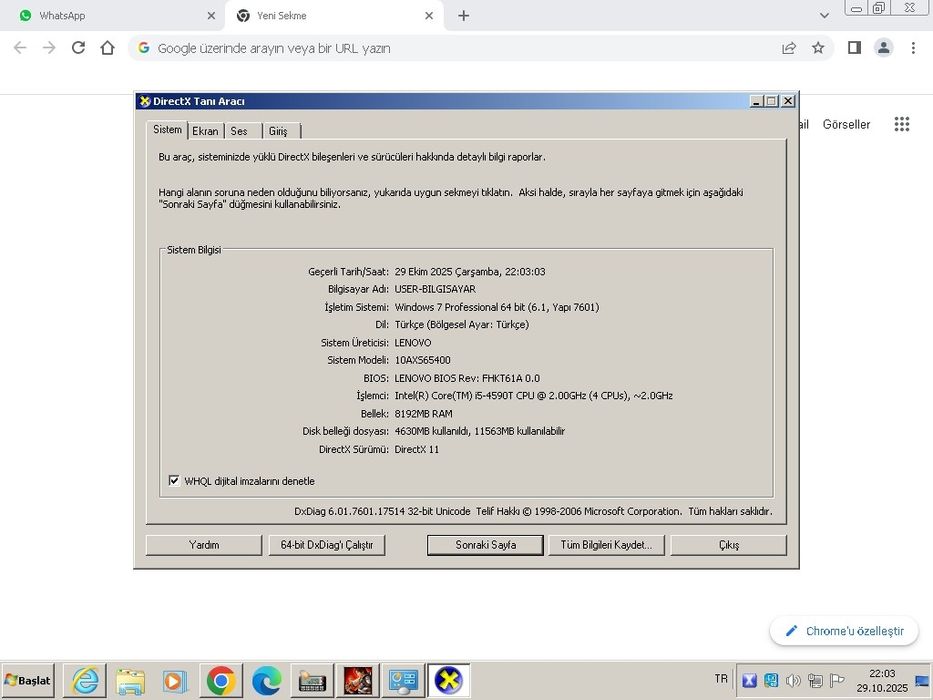
Task: Toggle WHQL dijital imzalarını denetle checkbox
Action: (174, 480)
